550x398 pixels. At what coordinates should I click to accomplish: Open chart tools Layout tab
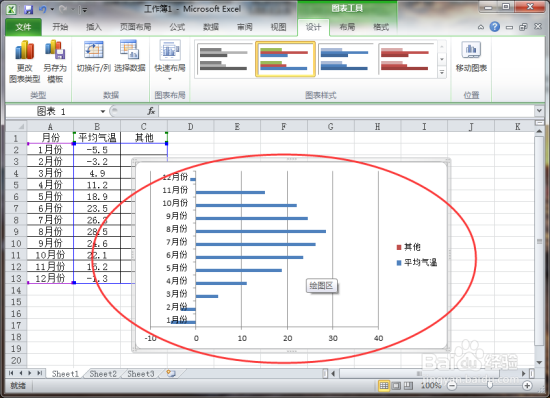coord(347,27)
